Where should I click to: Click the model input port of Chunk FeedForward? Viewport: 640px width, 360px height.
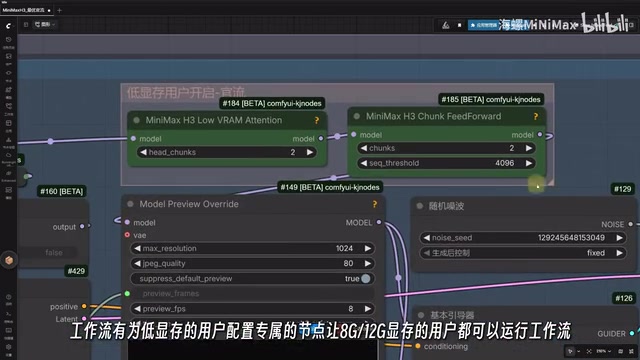coord(354,135)
